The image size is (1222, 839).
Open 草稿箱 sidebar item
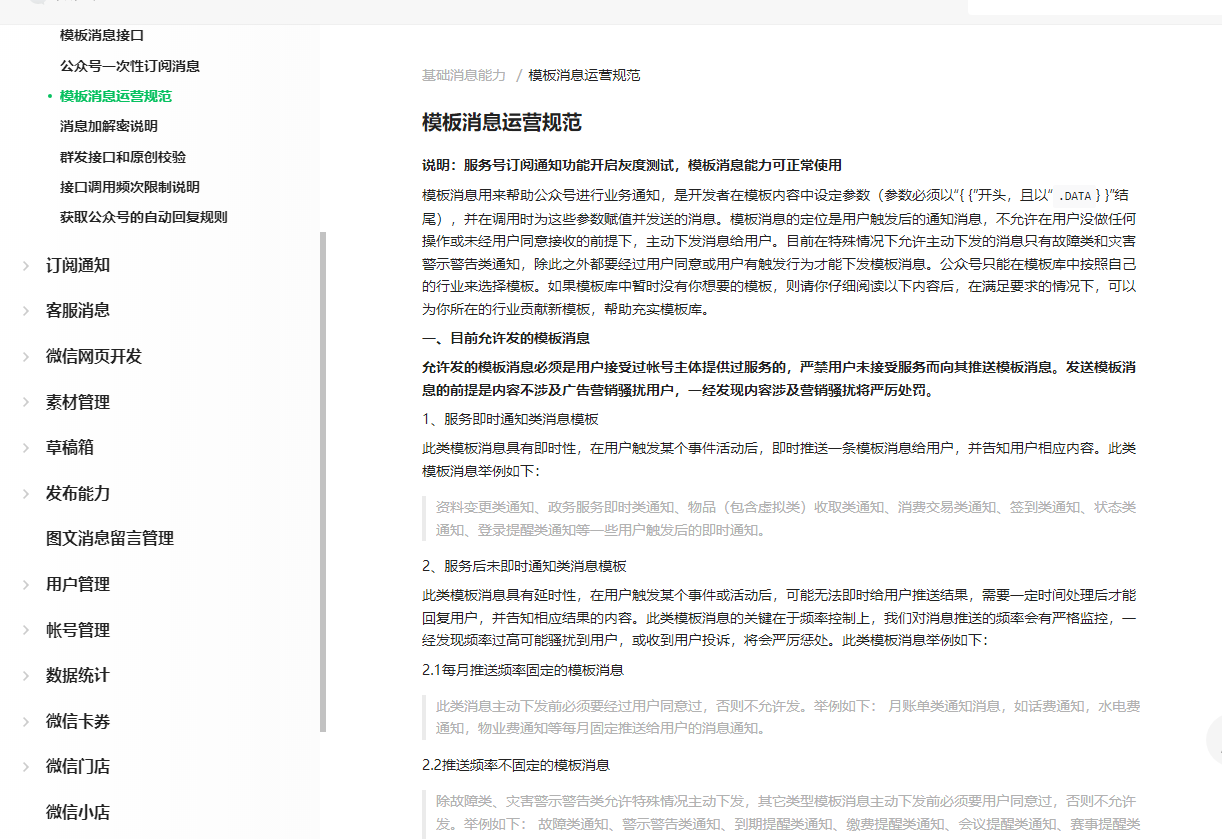[70, 447]
